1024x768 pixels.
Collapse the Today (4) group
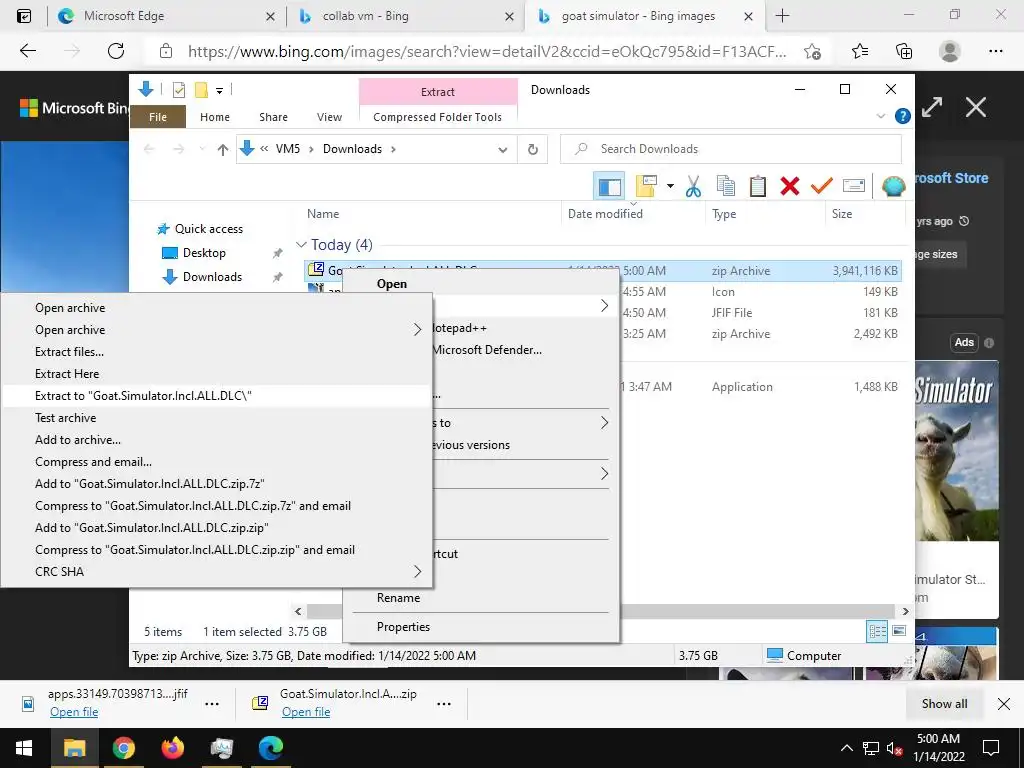(x=301, y=245)
